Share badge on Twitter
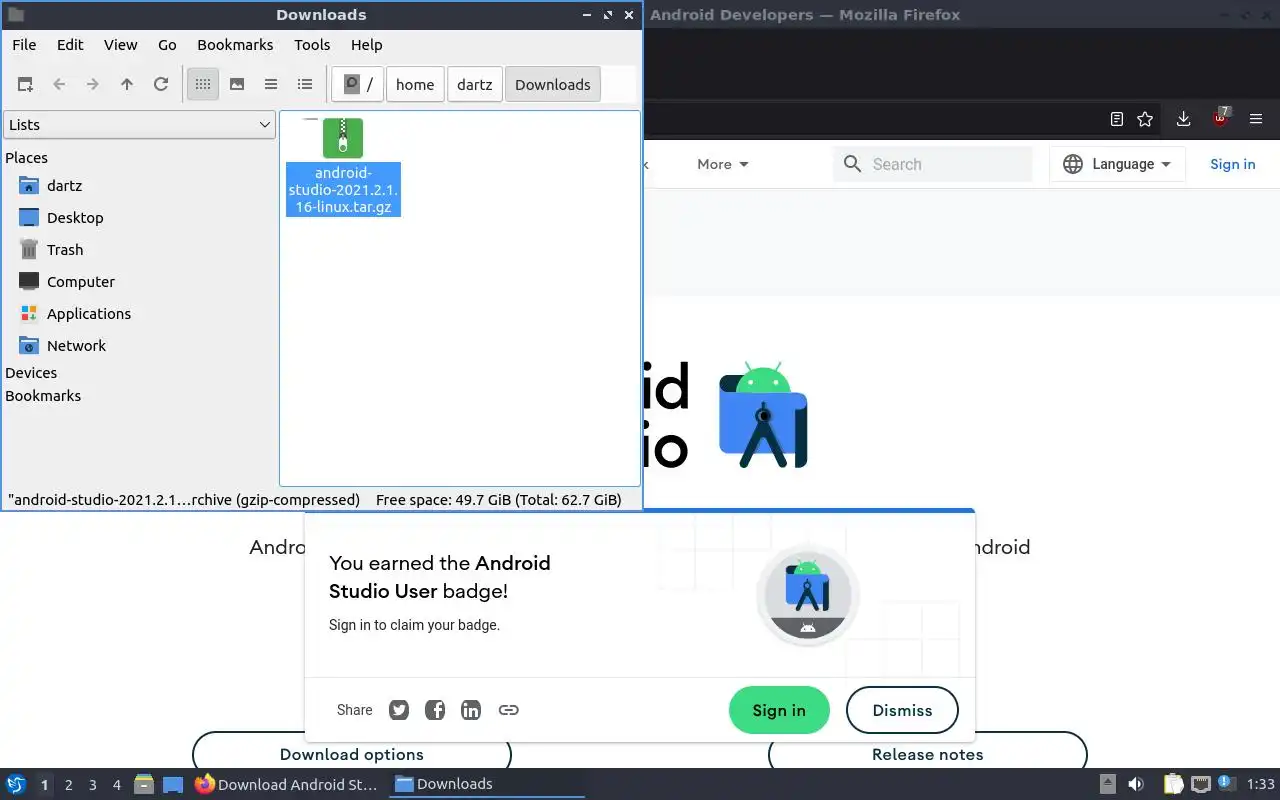The height and width of the screenshot is (800, 1280). click(399, 710)
